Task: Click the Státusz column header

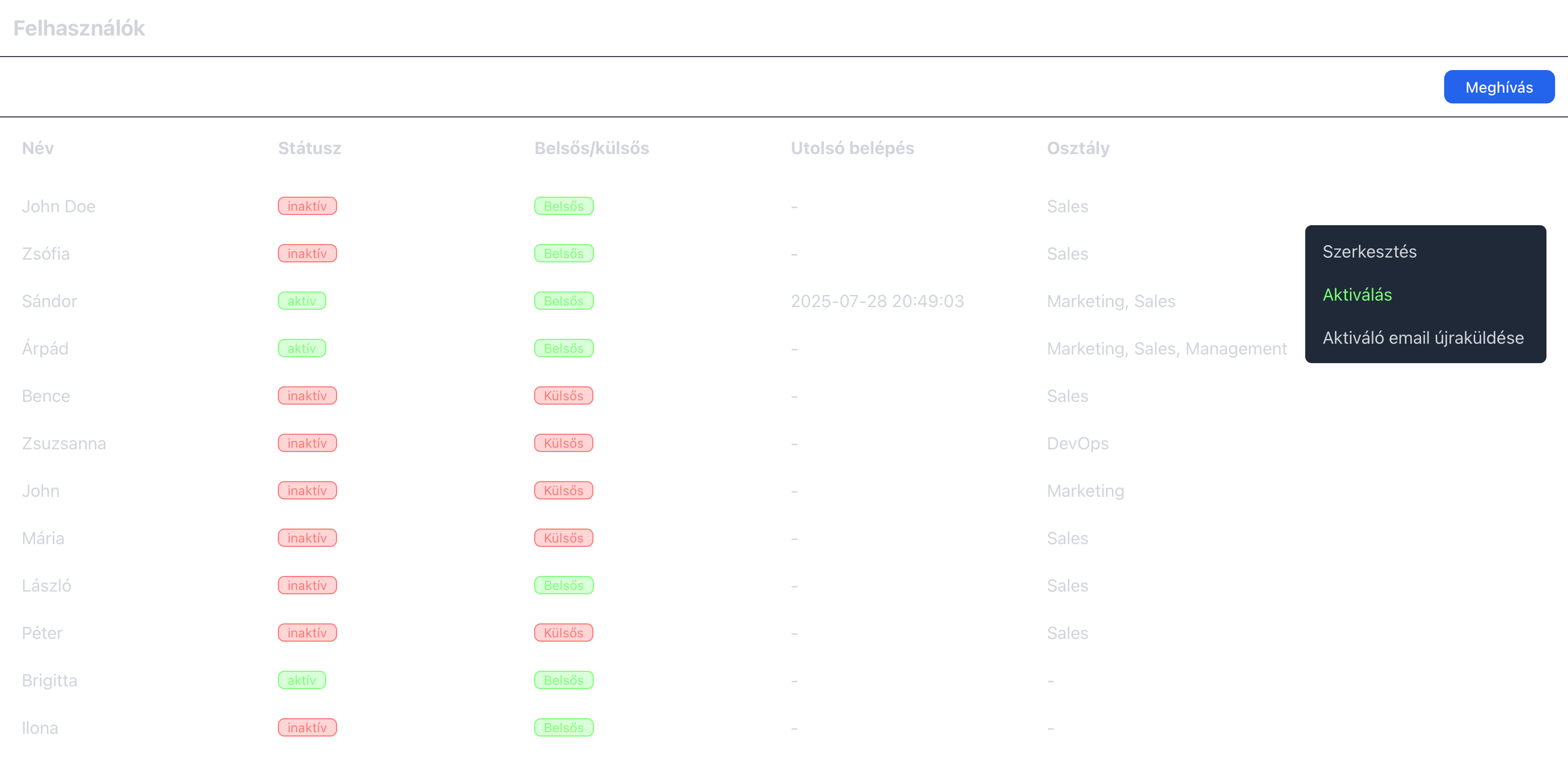Action: [x=309, y=148]
